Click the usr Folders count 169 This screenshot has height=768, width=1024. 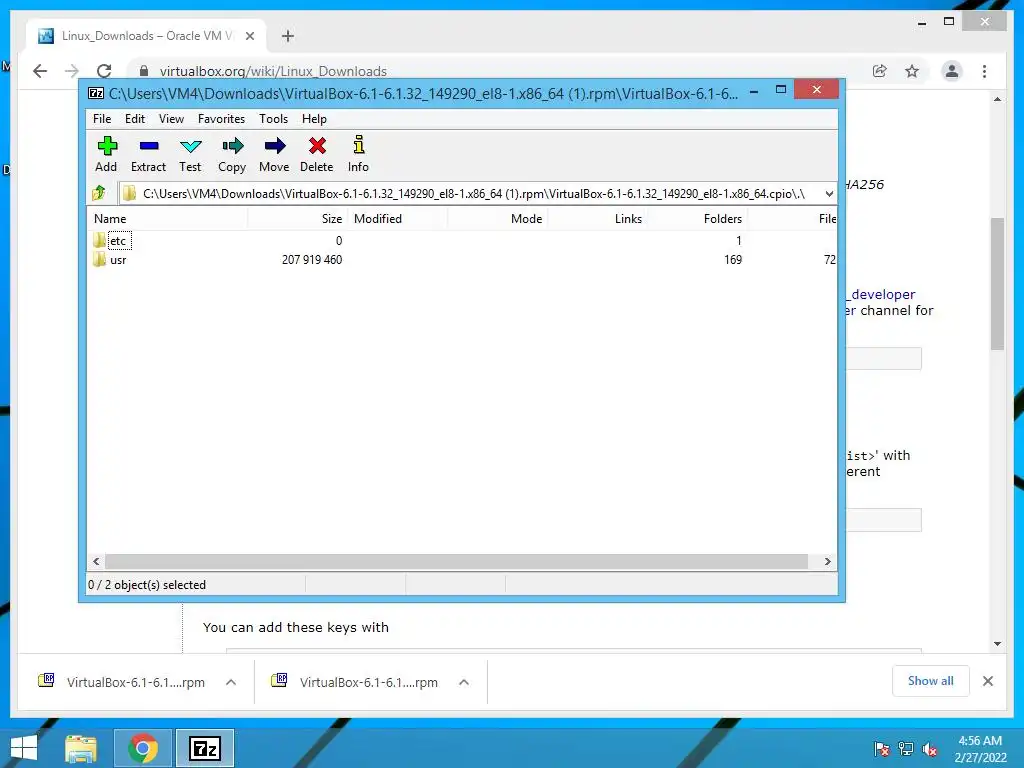733,260
